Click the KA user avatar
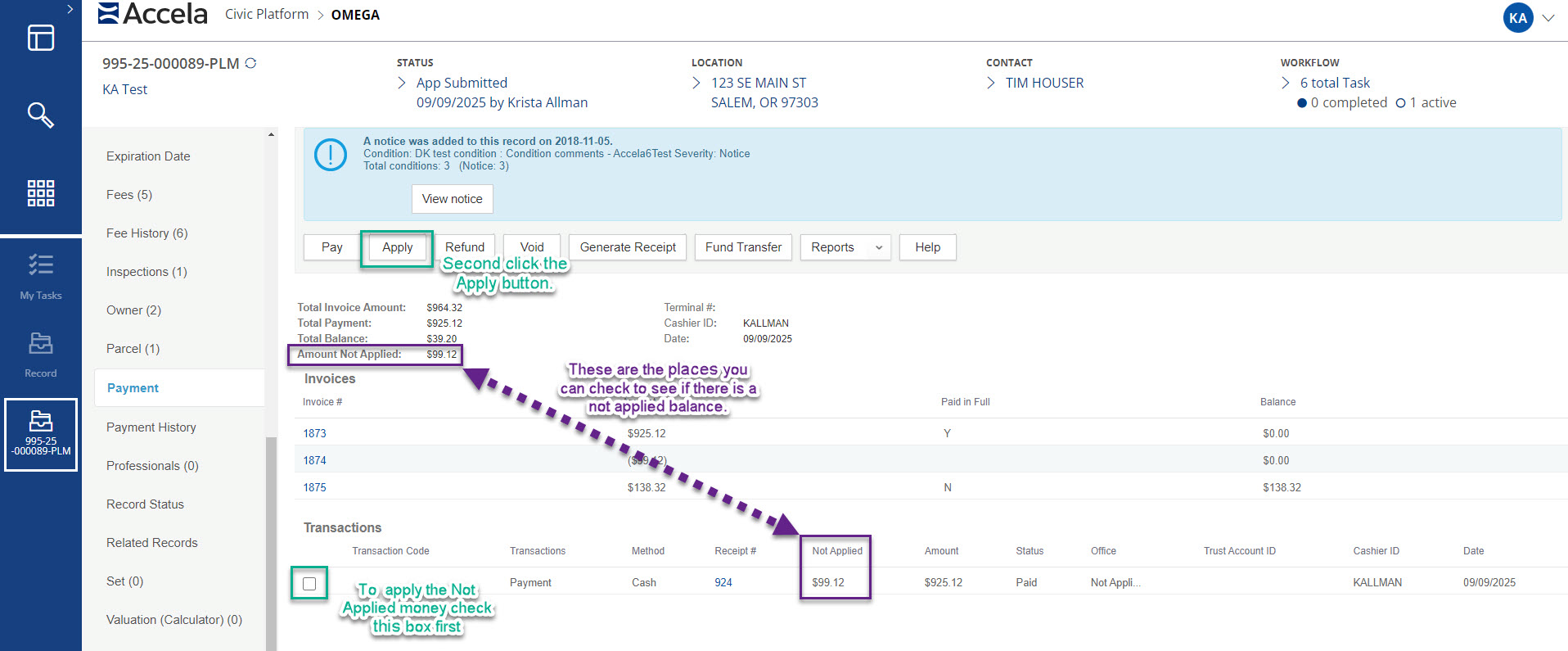The width and height of the screenshot is (1568, 651). pos(1517,17)
